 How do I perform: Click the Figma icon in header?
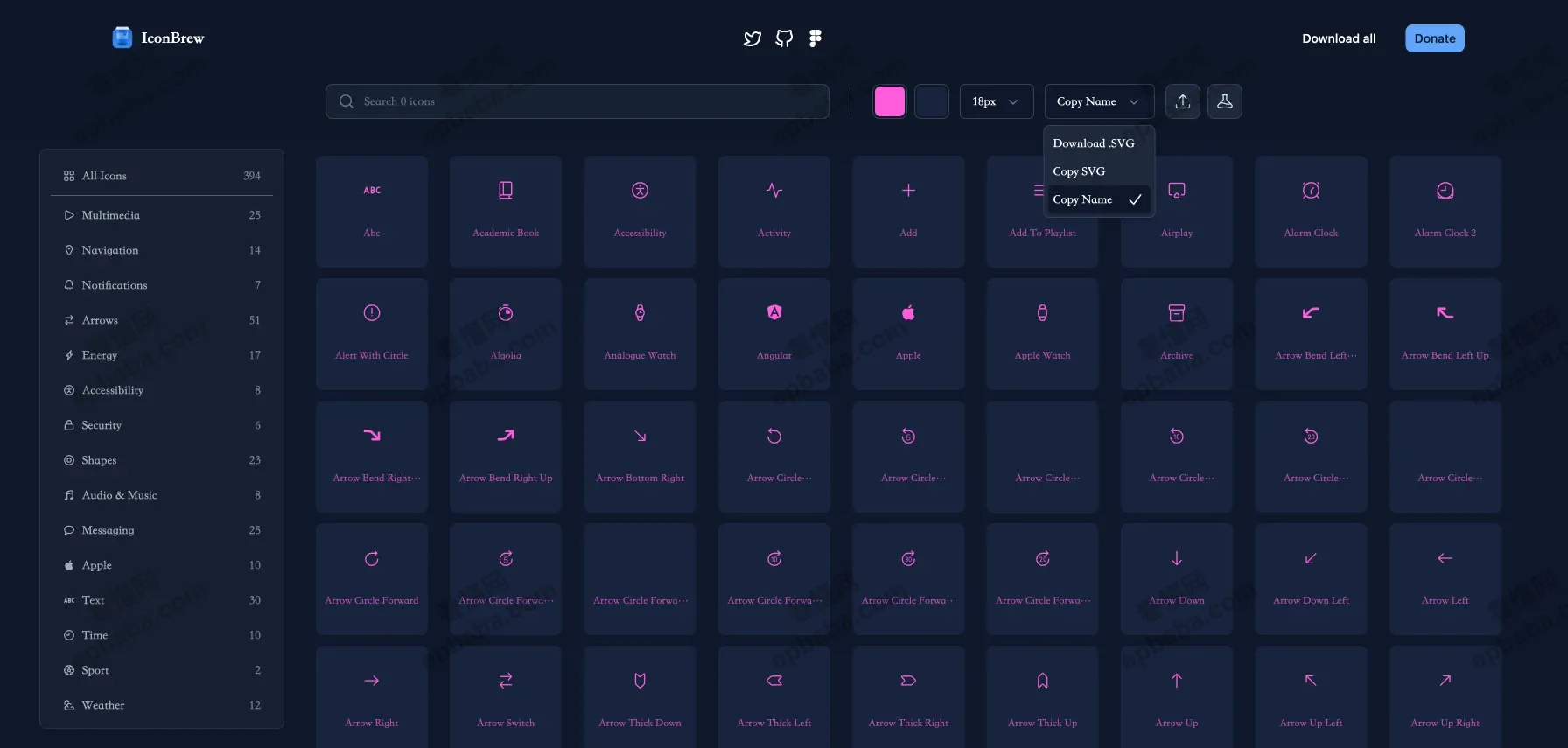click(815, 38)
